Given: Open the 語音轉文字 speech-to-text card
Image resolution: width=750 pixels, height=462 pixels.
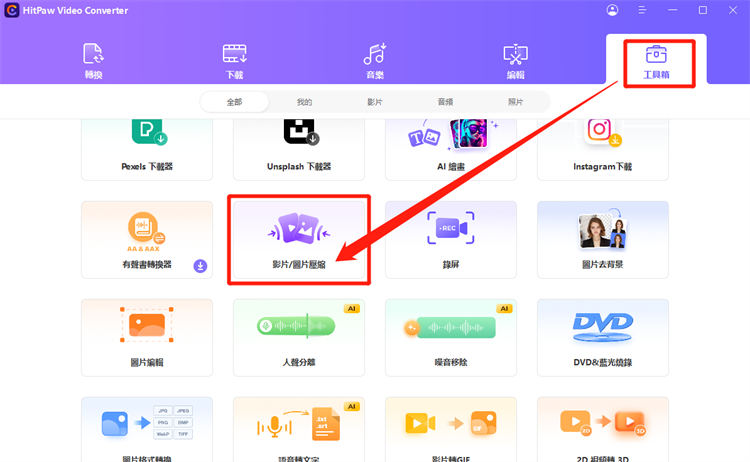Looking at the screenshot, I should (299, 429).
